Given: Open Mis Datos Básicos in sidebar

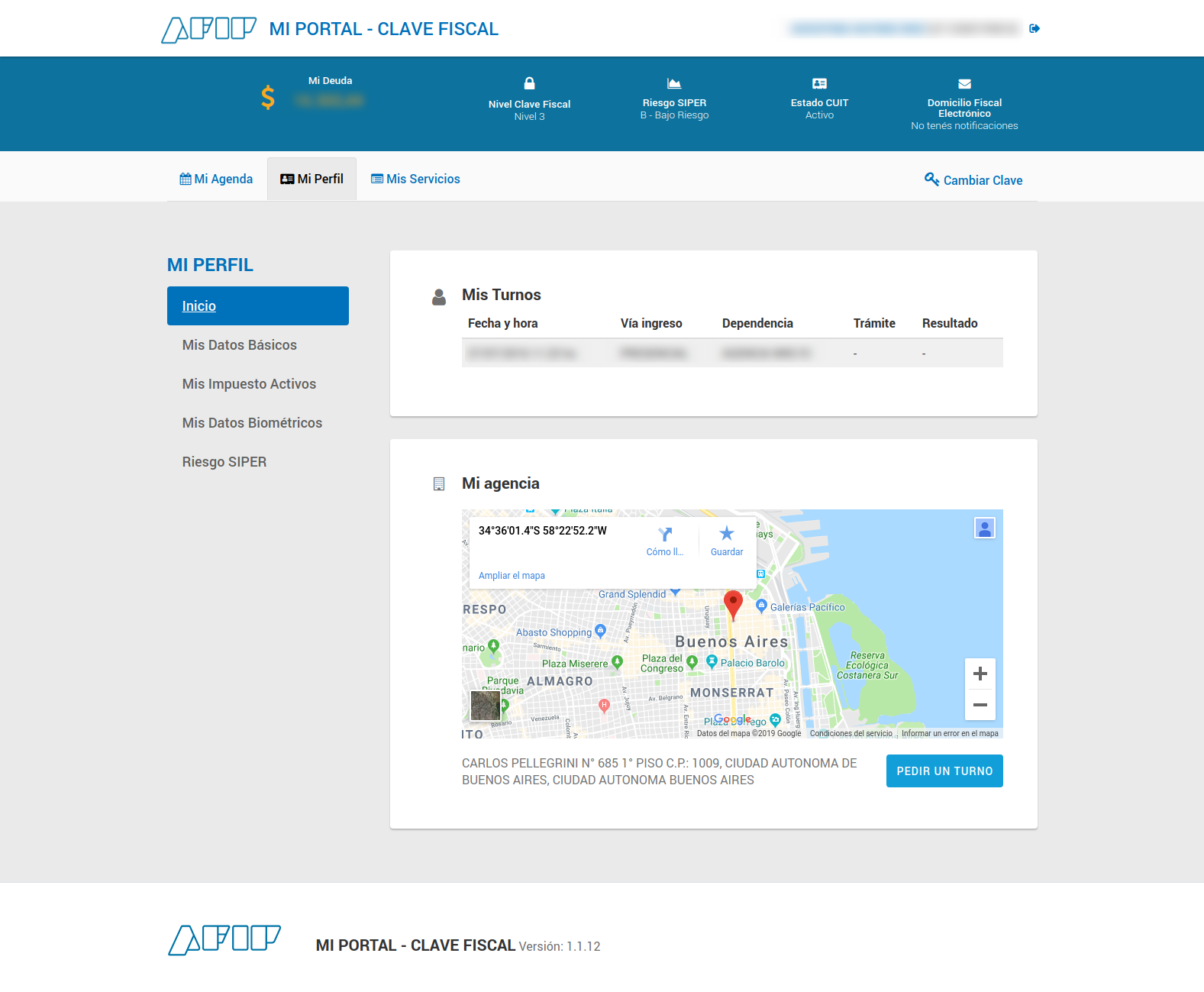Looking at the screenshot, I should 240,344.
